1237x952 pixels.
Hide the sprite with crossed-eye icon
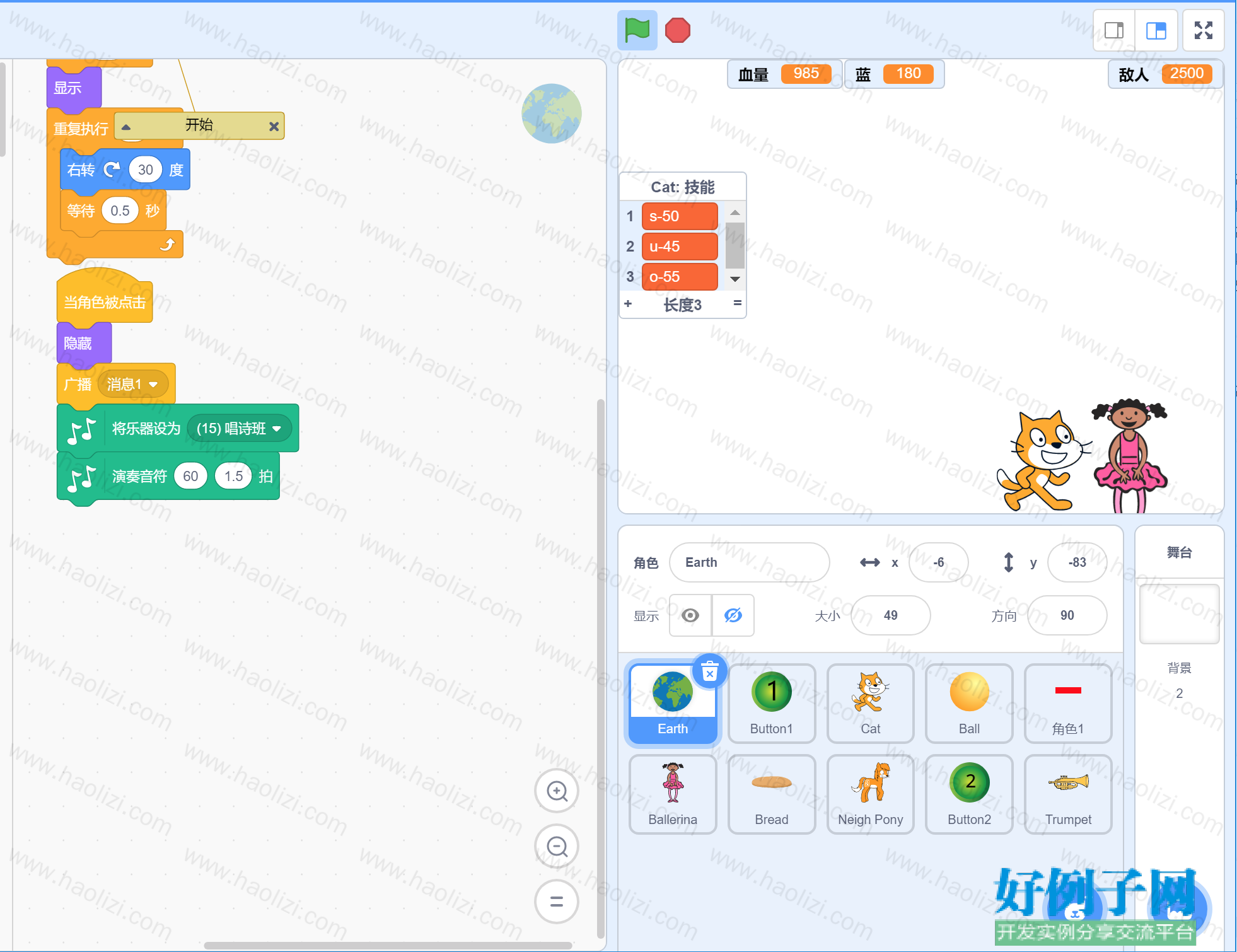click(x=733, y=615)
